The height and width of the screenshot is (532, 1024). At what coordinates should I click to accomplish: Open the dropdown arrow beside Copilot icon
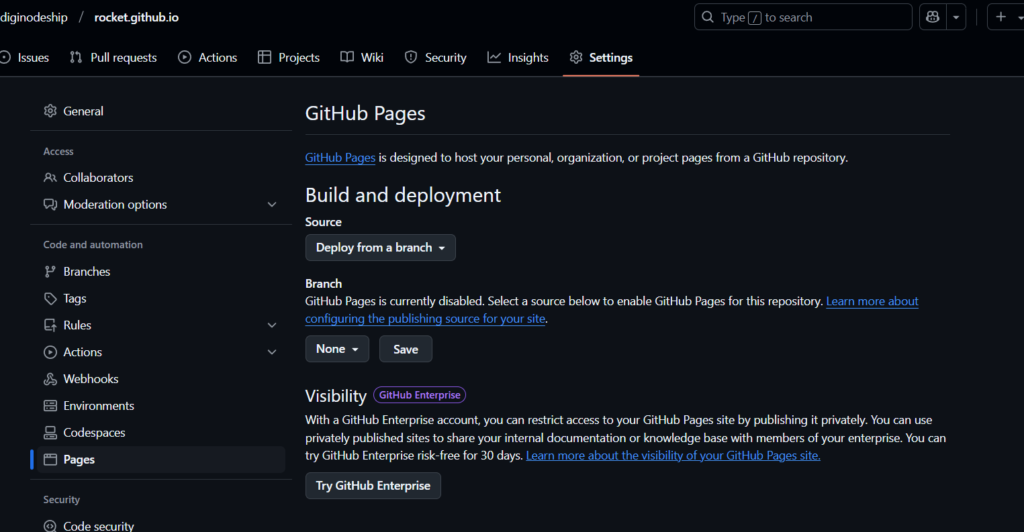[x=957, y=17]
